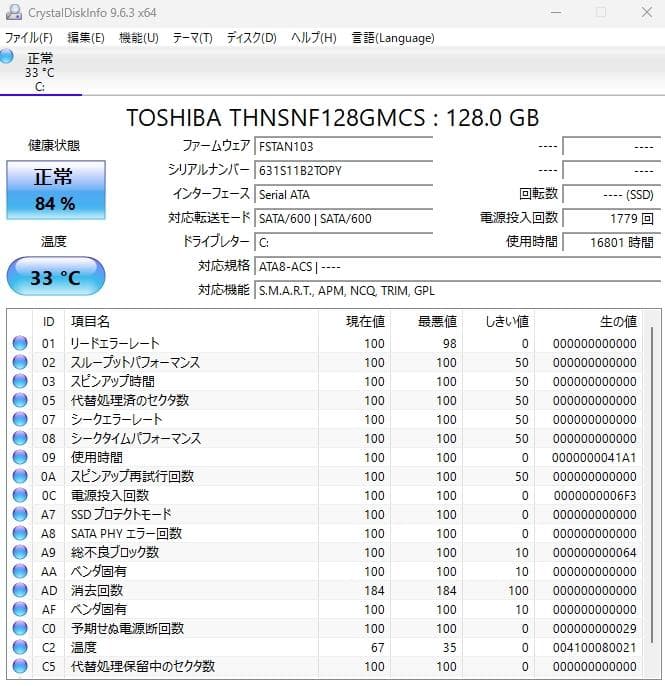Click status orb for 09 使用時間 row
Viewport: 665px width, 686px height.
click(x=20, y=458)
